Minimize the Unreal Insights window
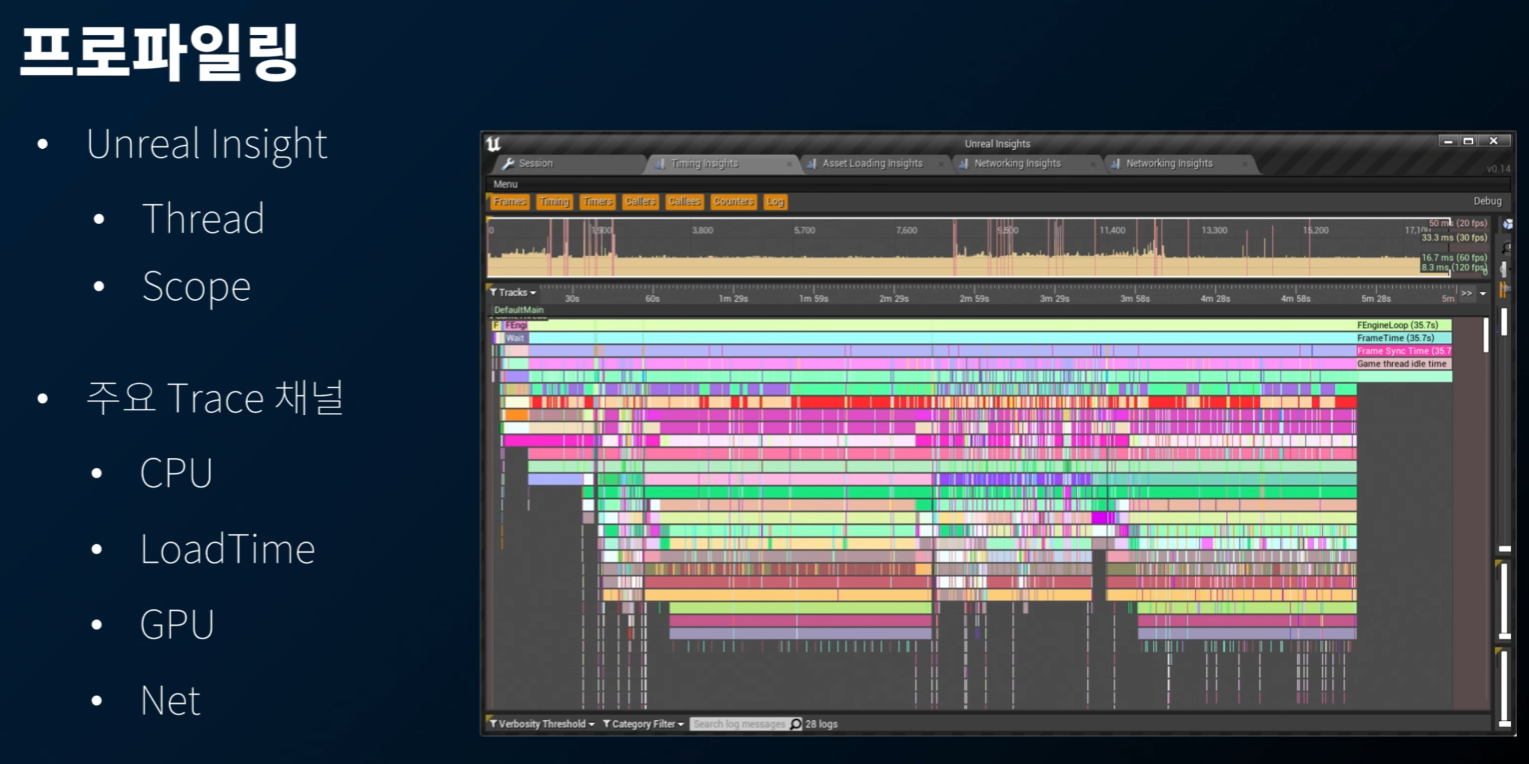 coord(1449,141)
